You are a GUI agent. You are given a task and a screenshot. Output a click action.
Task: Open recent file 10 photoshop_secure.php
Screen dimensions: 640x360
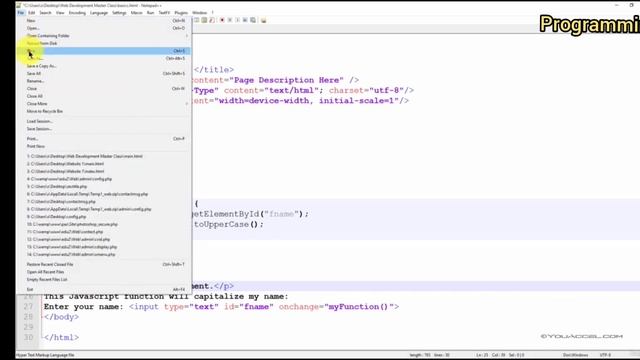coord(104,224)
